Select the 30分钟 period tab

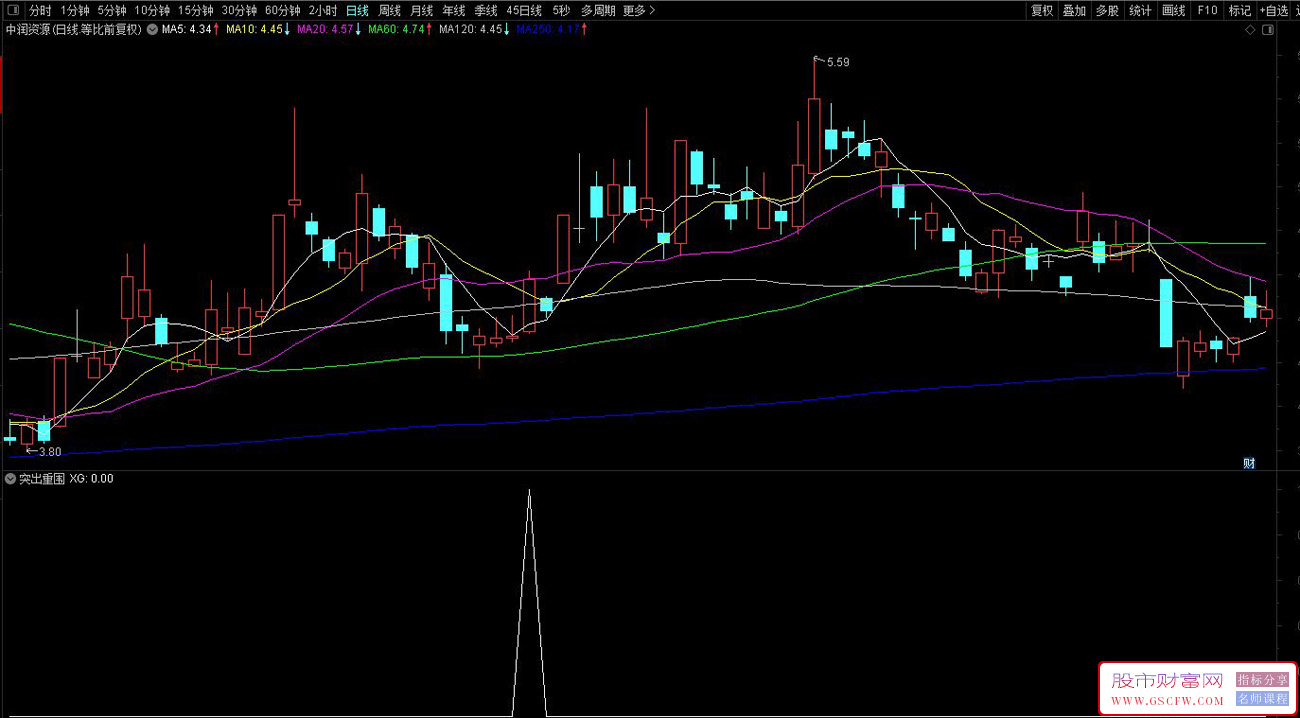(240, 10)
